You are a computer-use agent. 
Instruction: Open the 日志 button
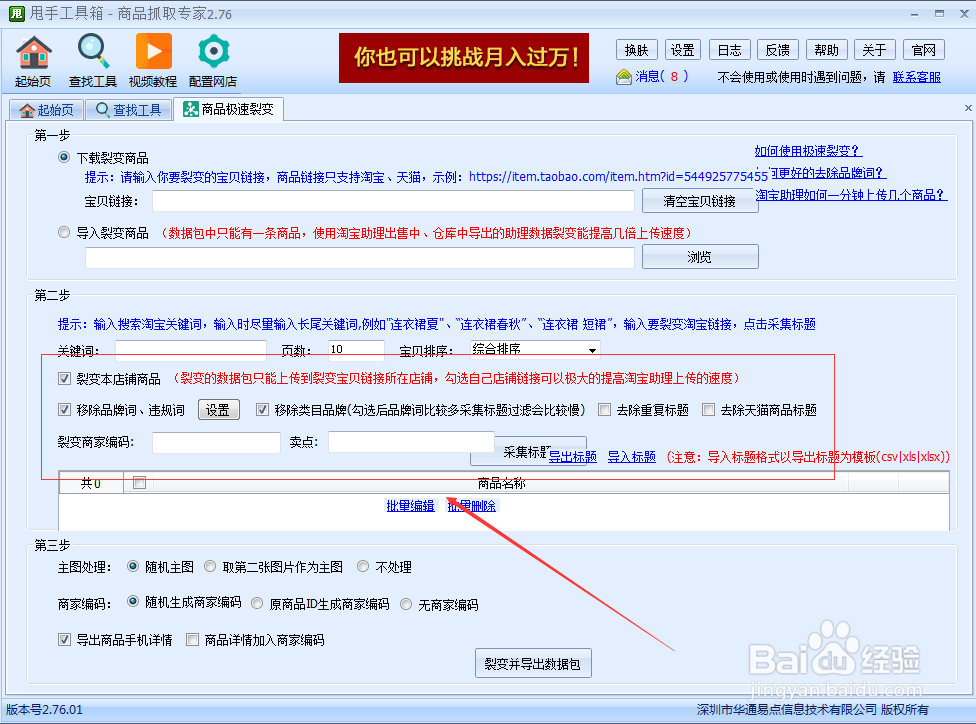coord(730,50)
